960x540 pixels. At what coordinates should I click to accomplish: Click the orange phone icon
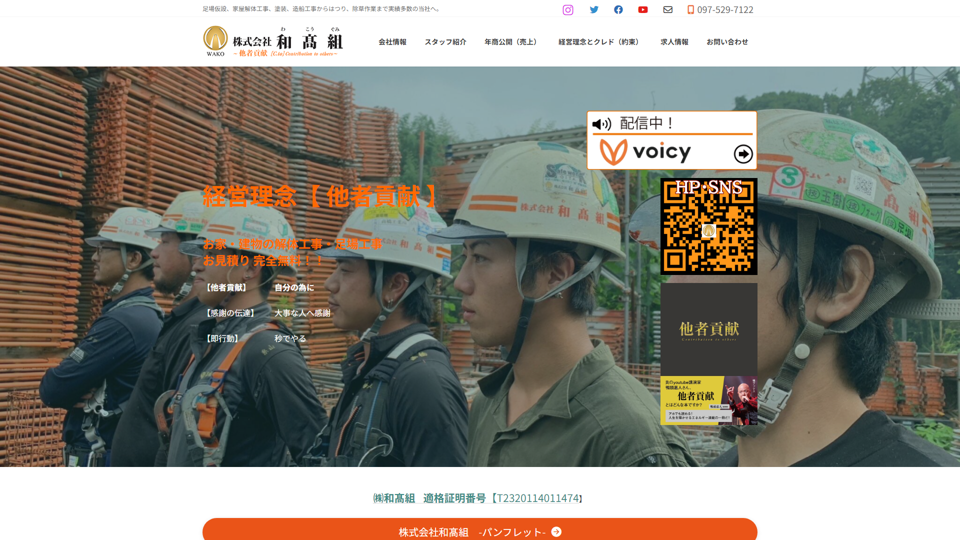690,10
